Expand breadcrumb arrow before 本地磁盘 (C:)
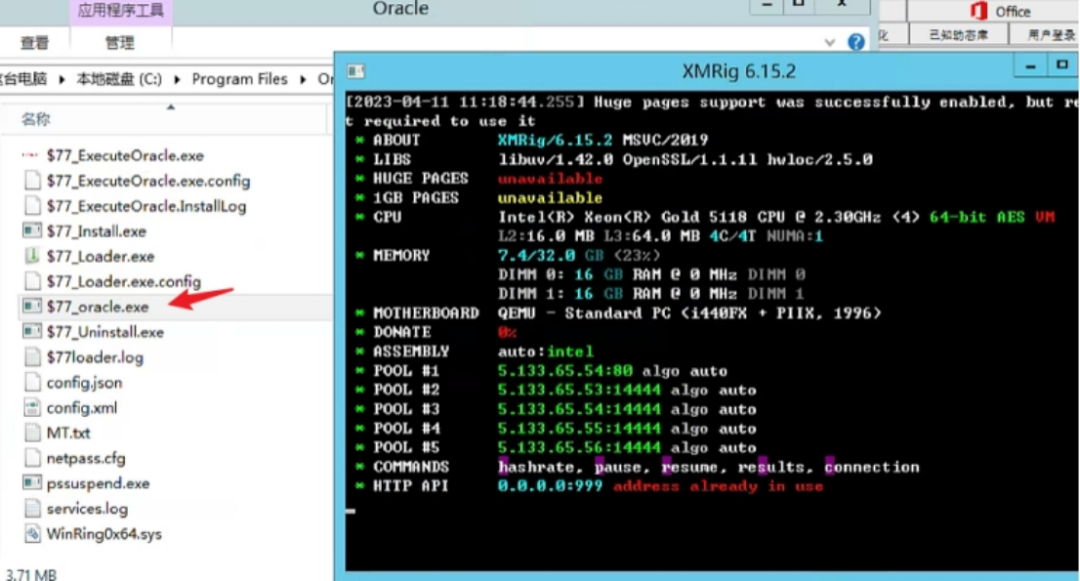The height and width of the screenshot is (581, 1080). pyautogui.click(x=61, y=80)
